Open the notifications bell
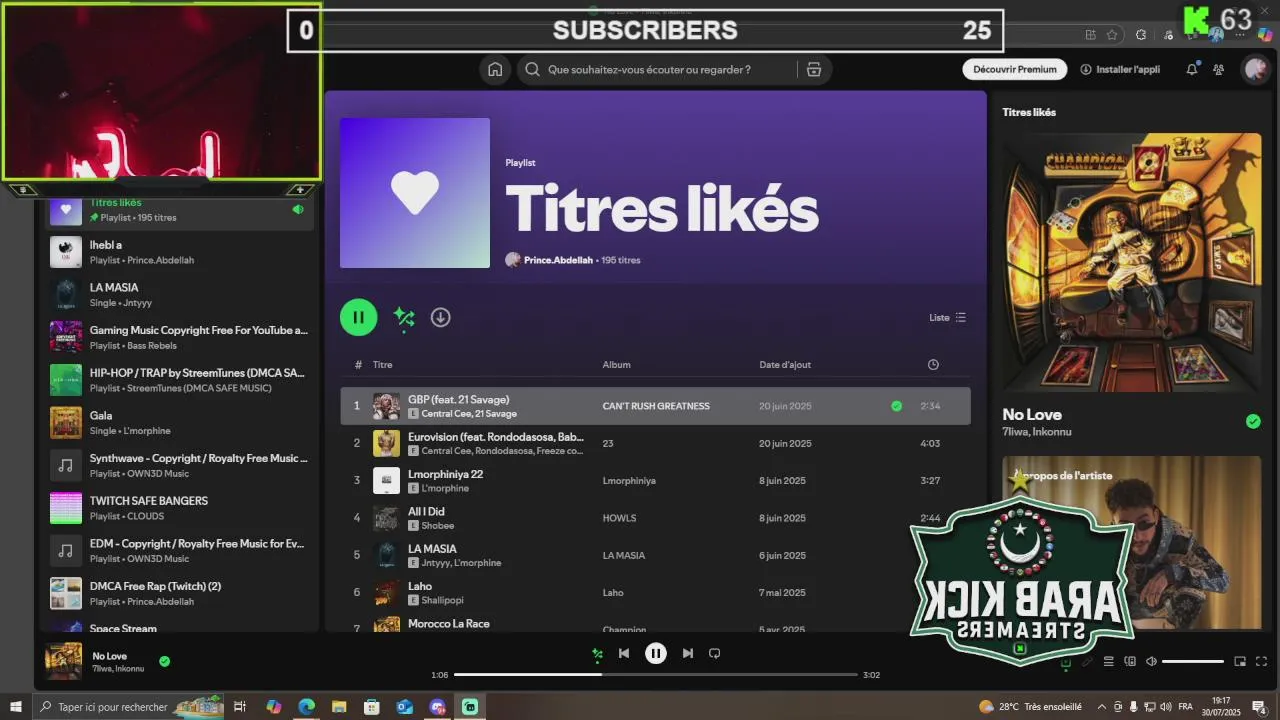 click(1192, 70)
